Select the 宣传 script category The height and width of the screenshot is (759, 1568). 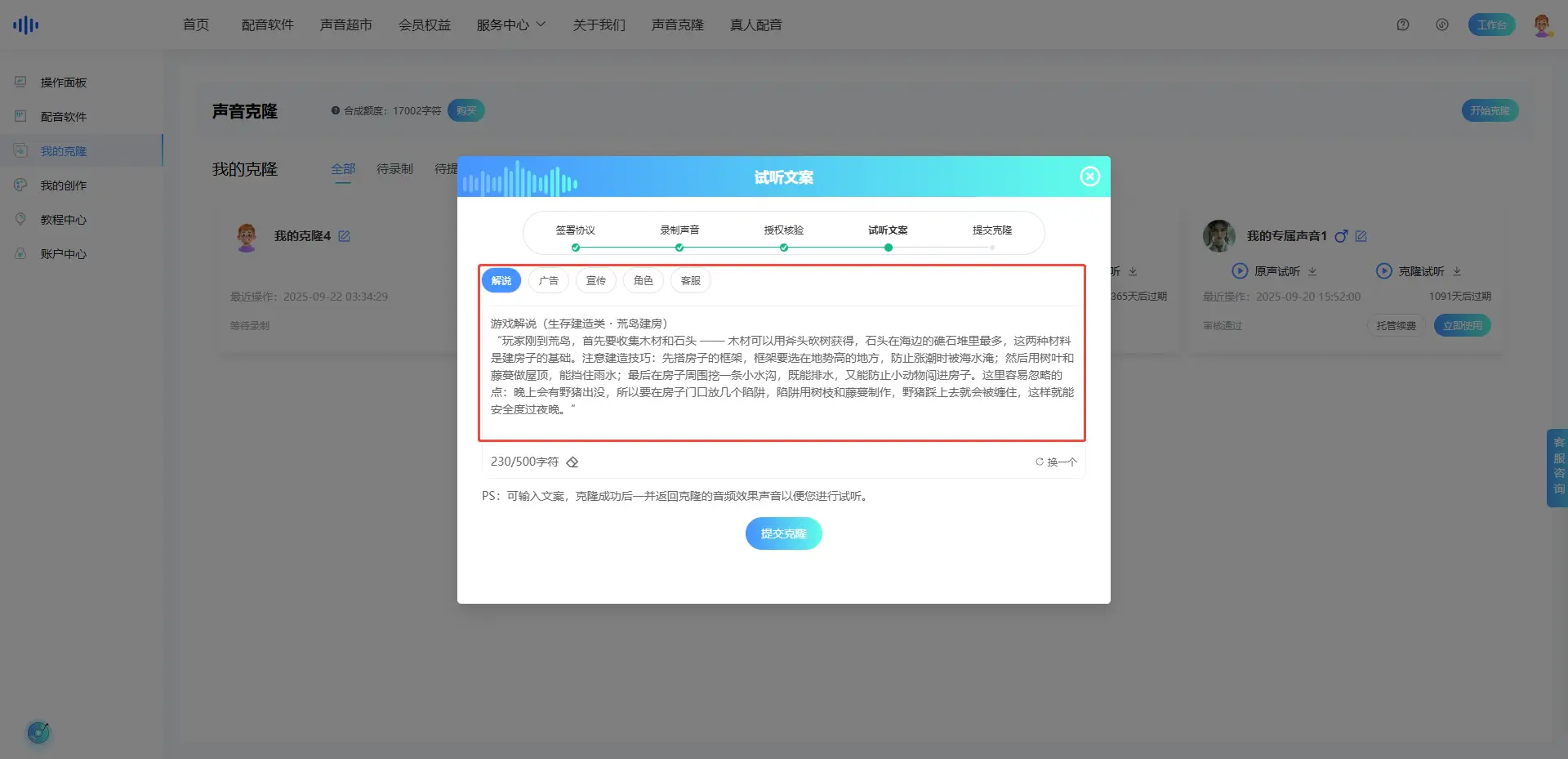[x=596, y=281]
